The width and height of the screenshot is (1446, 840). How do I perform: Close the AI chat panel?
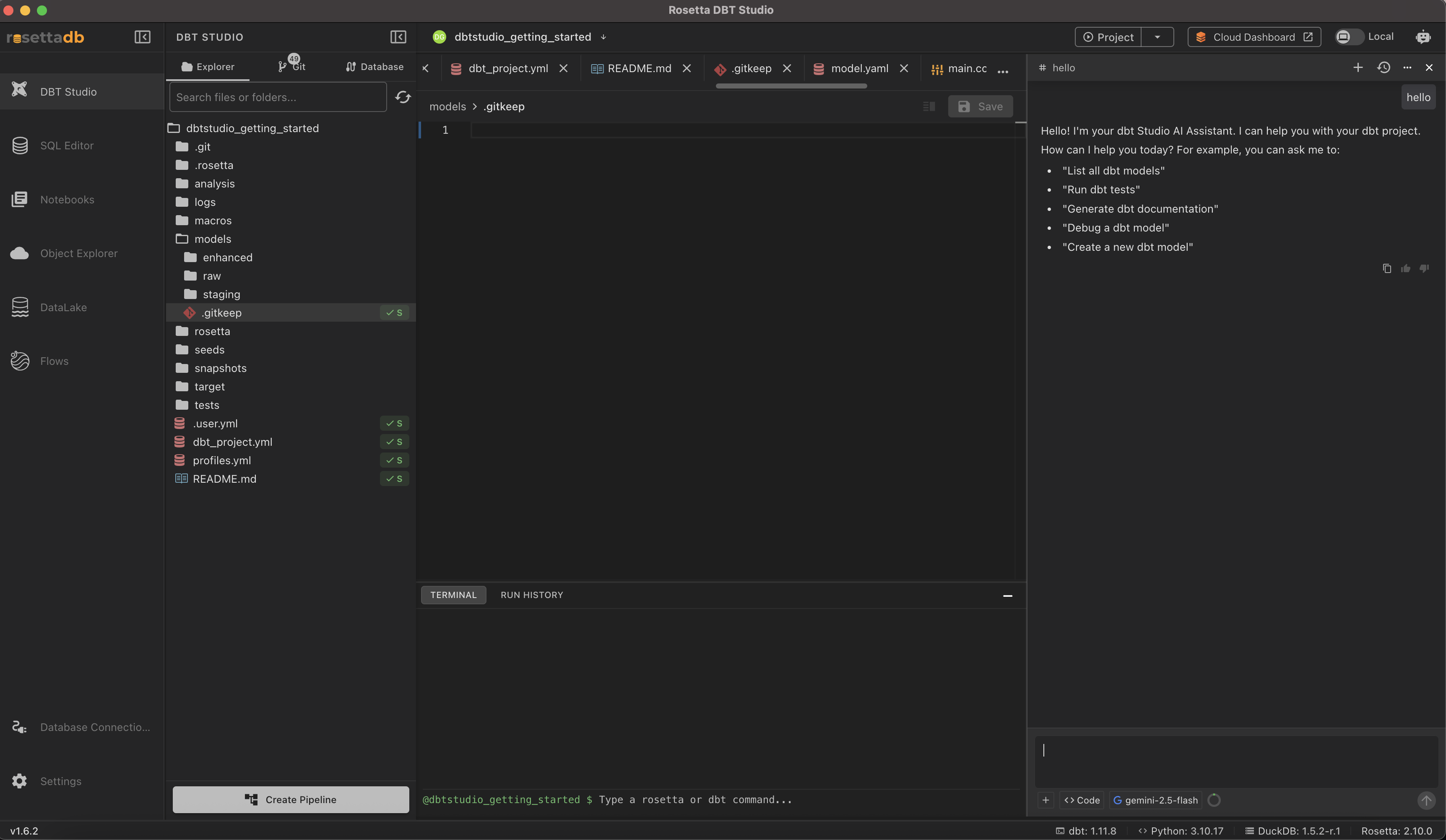(1429, 68)
